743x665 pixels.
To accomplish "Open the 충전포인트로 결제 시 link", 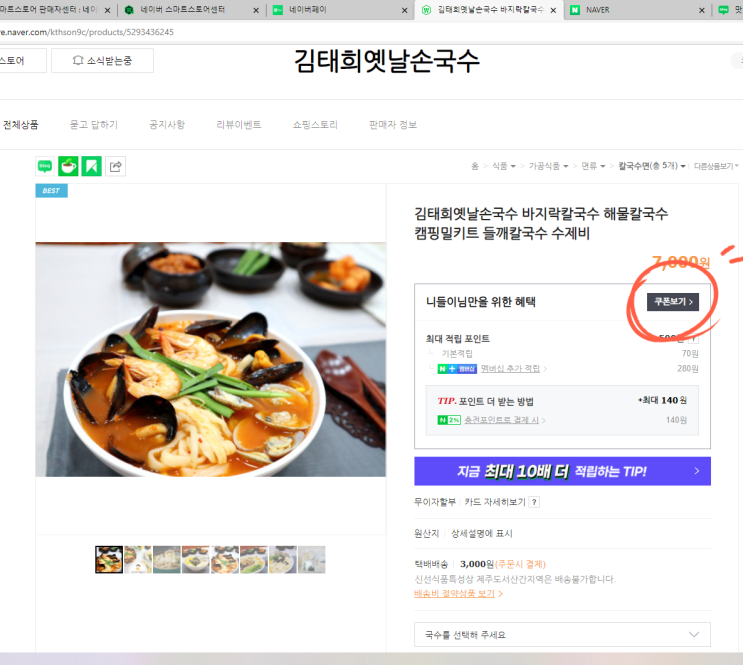I will [x=505, y=420].
